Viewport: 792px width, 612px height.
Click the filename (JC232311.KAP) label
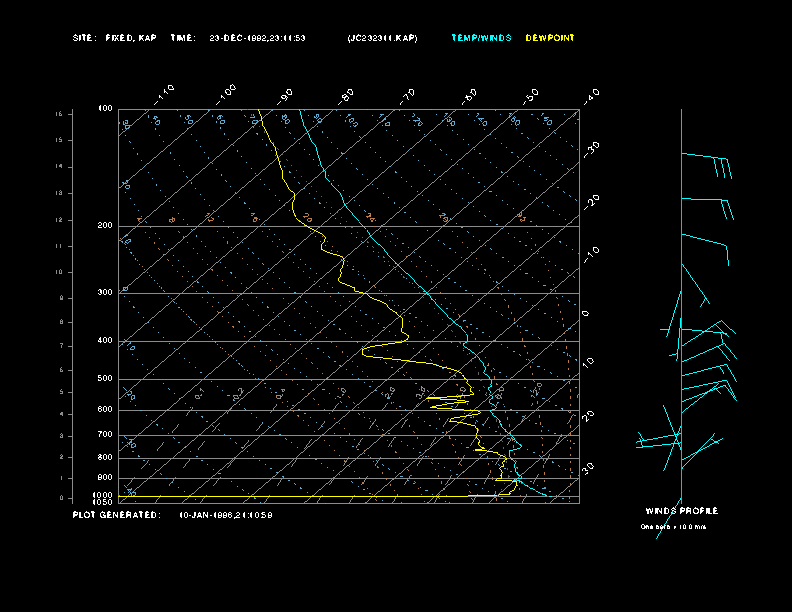(383, 38)
